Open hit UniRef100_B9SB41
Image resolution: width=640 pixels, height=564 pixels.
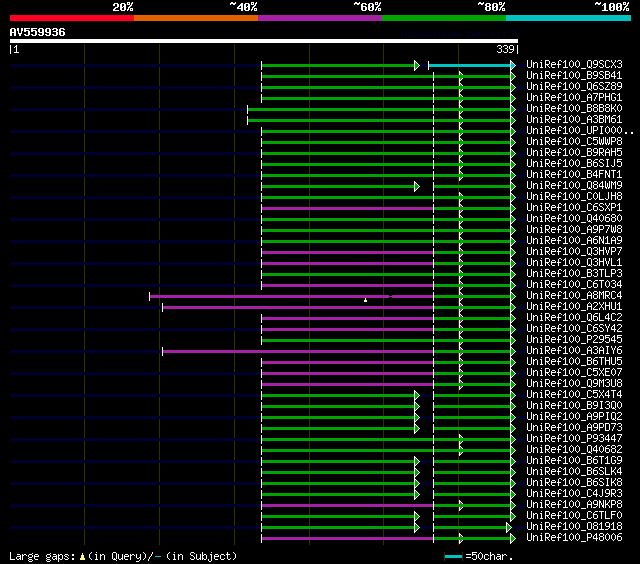(x=574, y=75)
